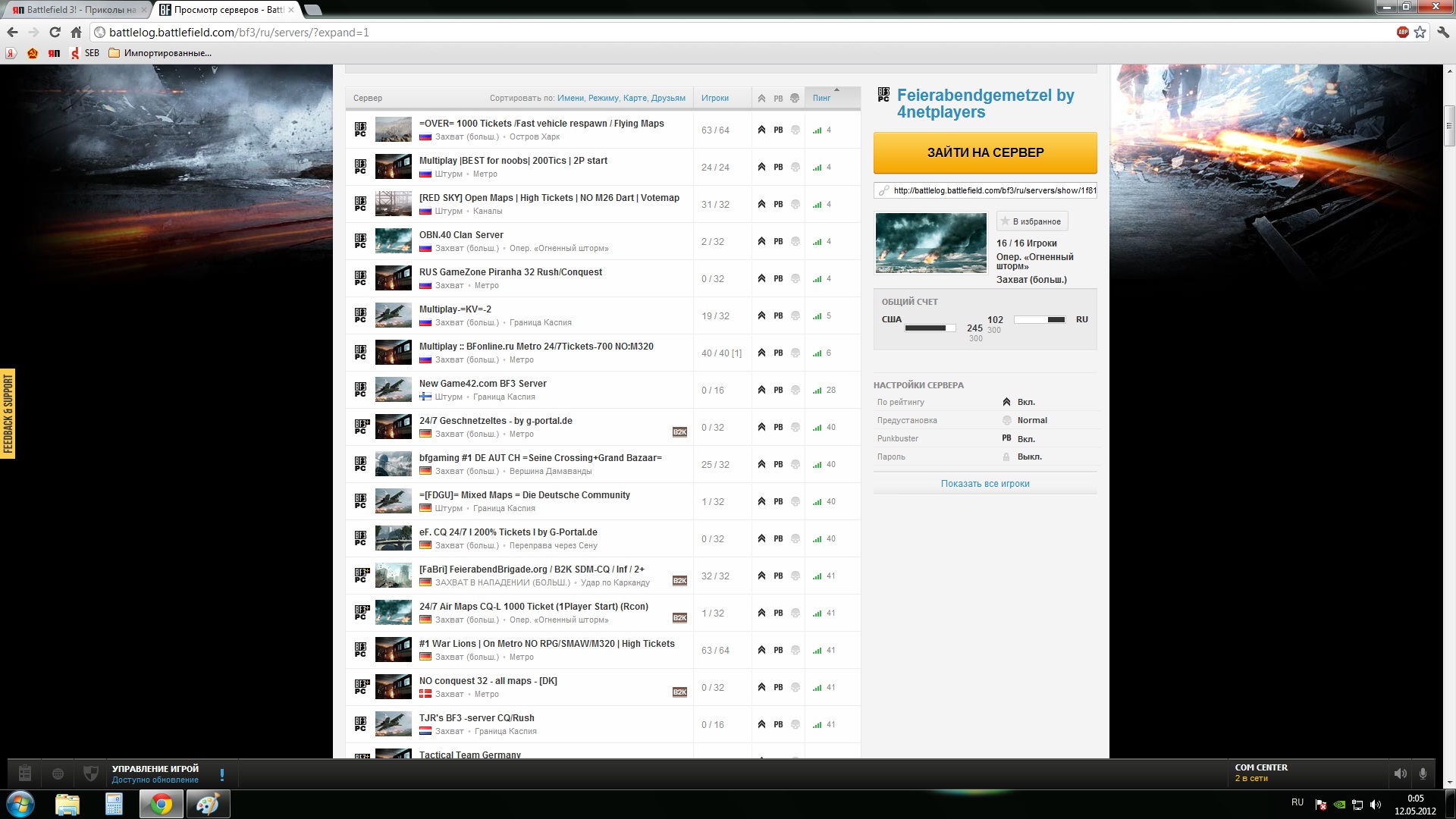Open the Импортированные bookmarks folder
The image size is (1456, 819).
pos(160,53)
